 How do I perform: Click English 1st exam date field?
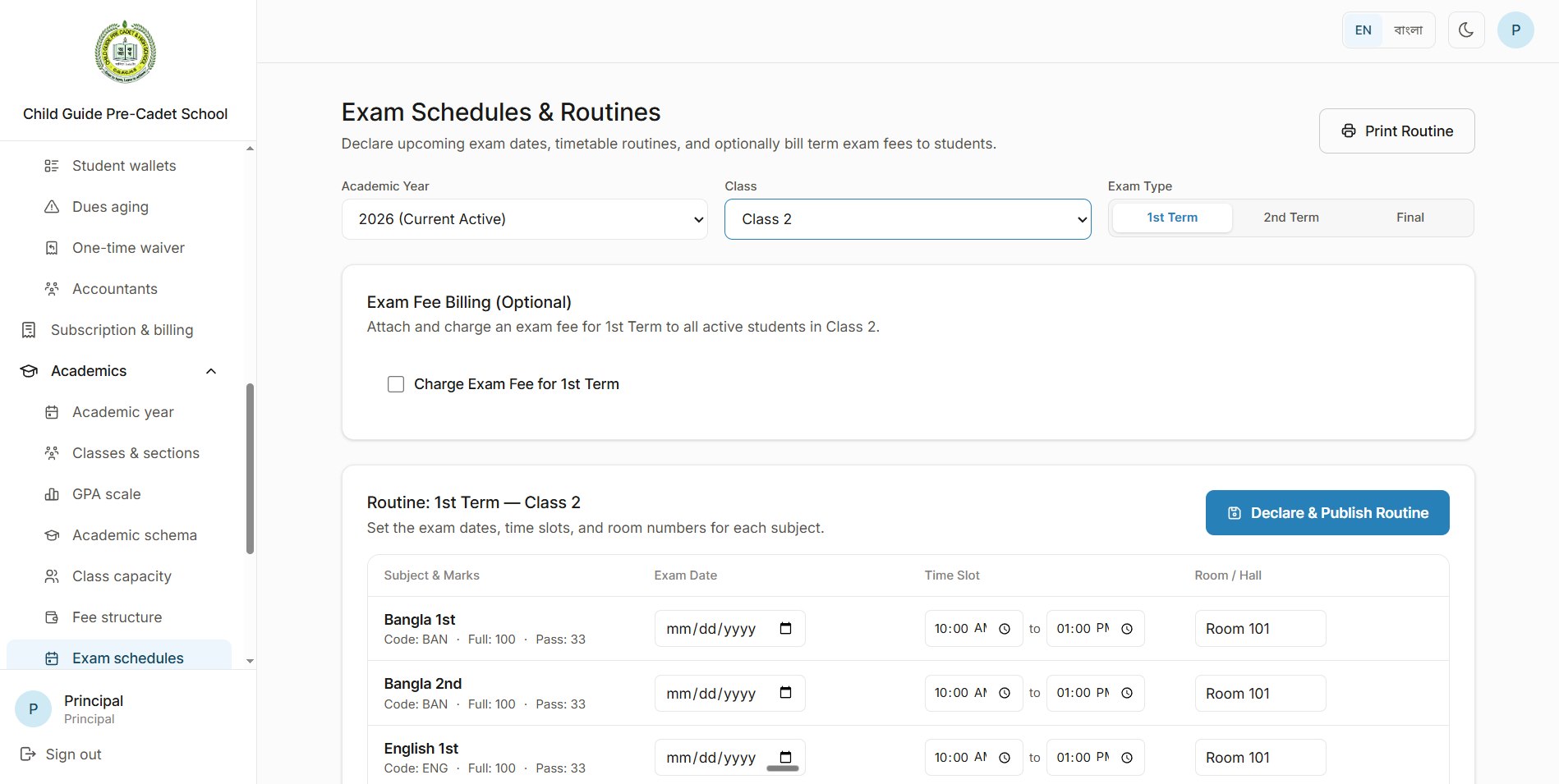click(729, 758)
